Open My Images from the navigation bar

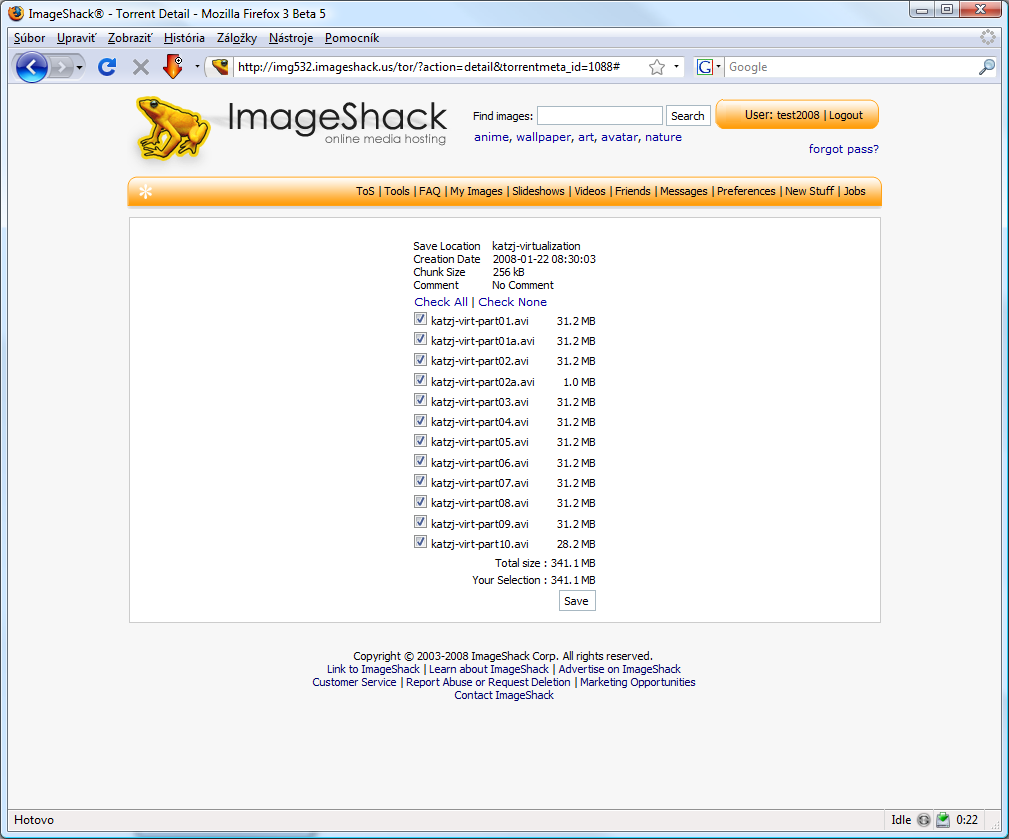pyautogui.click(x=476, y=191)
